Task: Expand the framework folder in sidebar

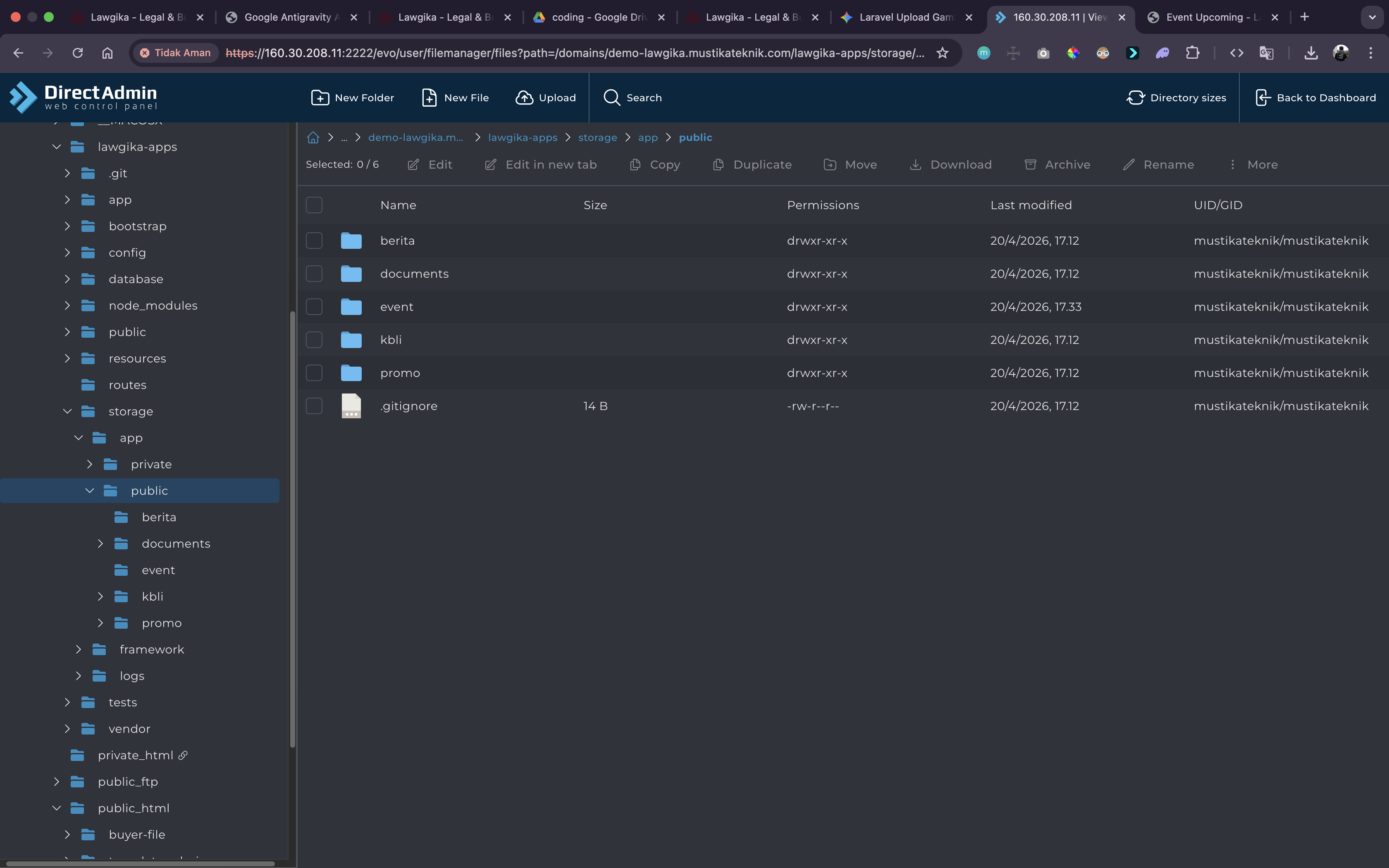Action: click(79, 649)
